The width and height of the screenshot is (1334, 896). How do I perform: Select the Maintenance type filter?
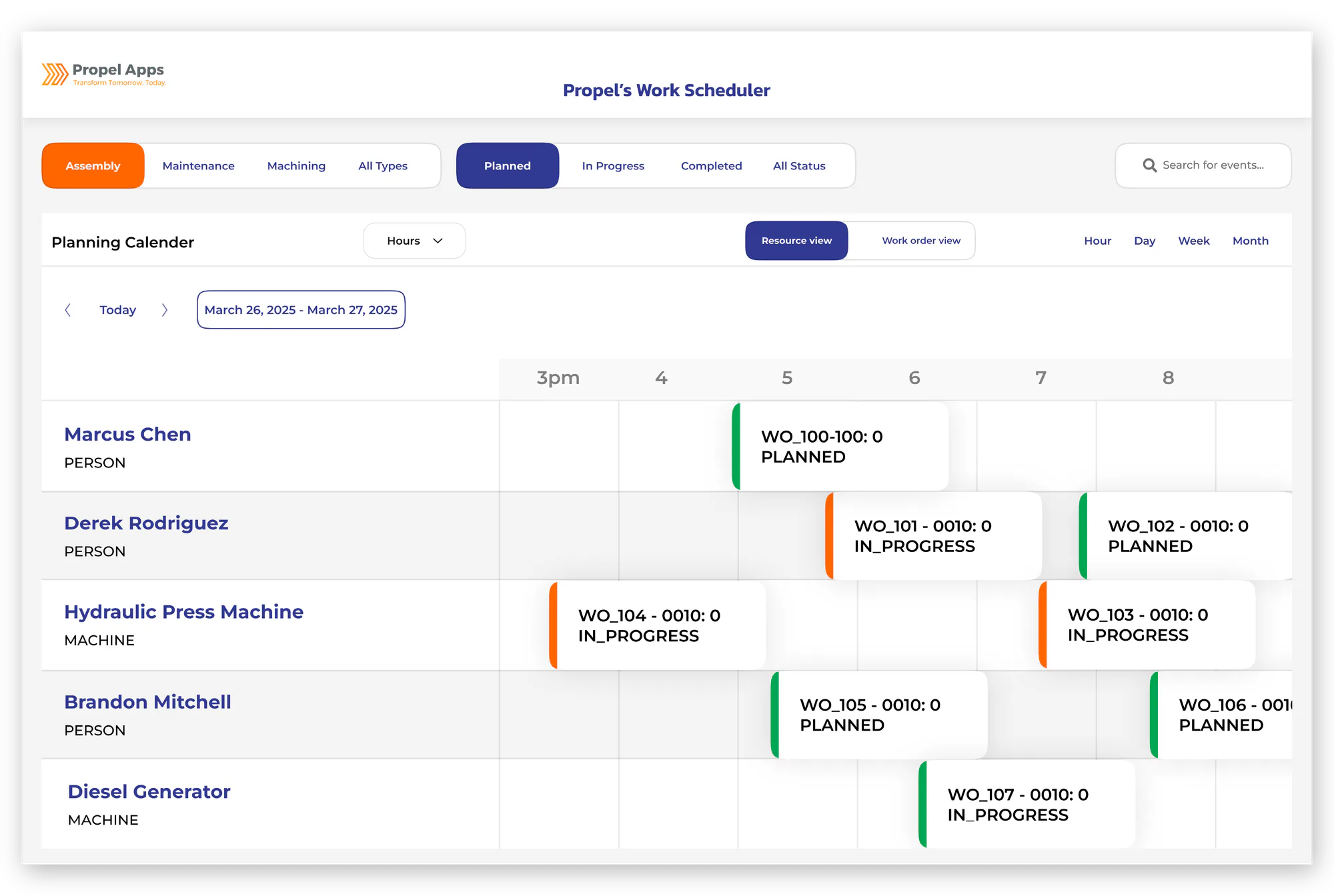point(198,165)
